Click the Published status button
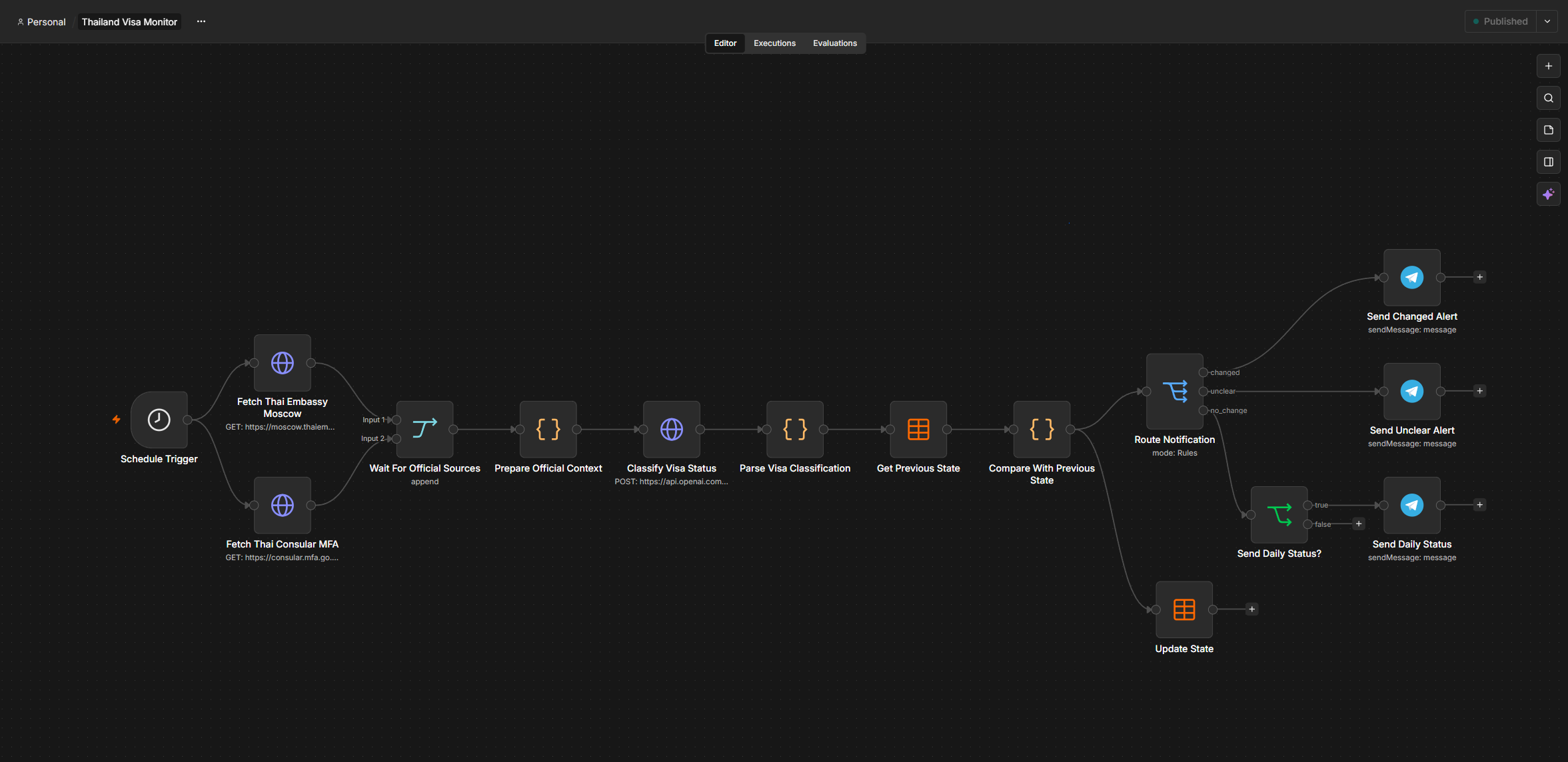1568x762 pixels. coord(1501,21)
